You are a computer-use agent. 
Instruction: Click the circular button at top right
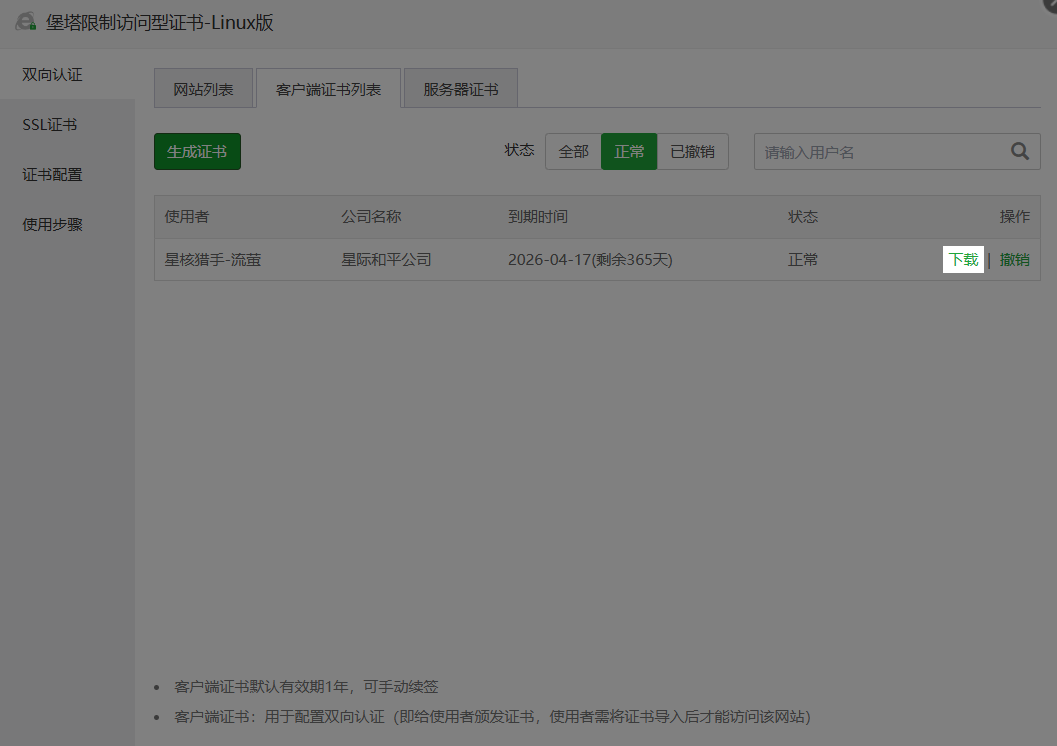click(1050, 7)
